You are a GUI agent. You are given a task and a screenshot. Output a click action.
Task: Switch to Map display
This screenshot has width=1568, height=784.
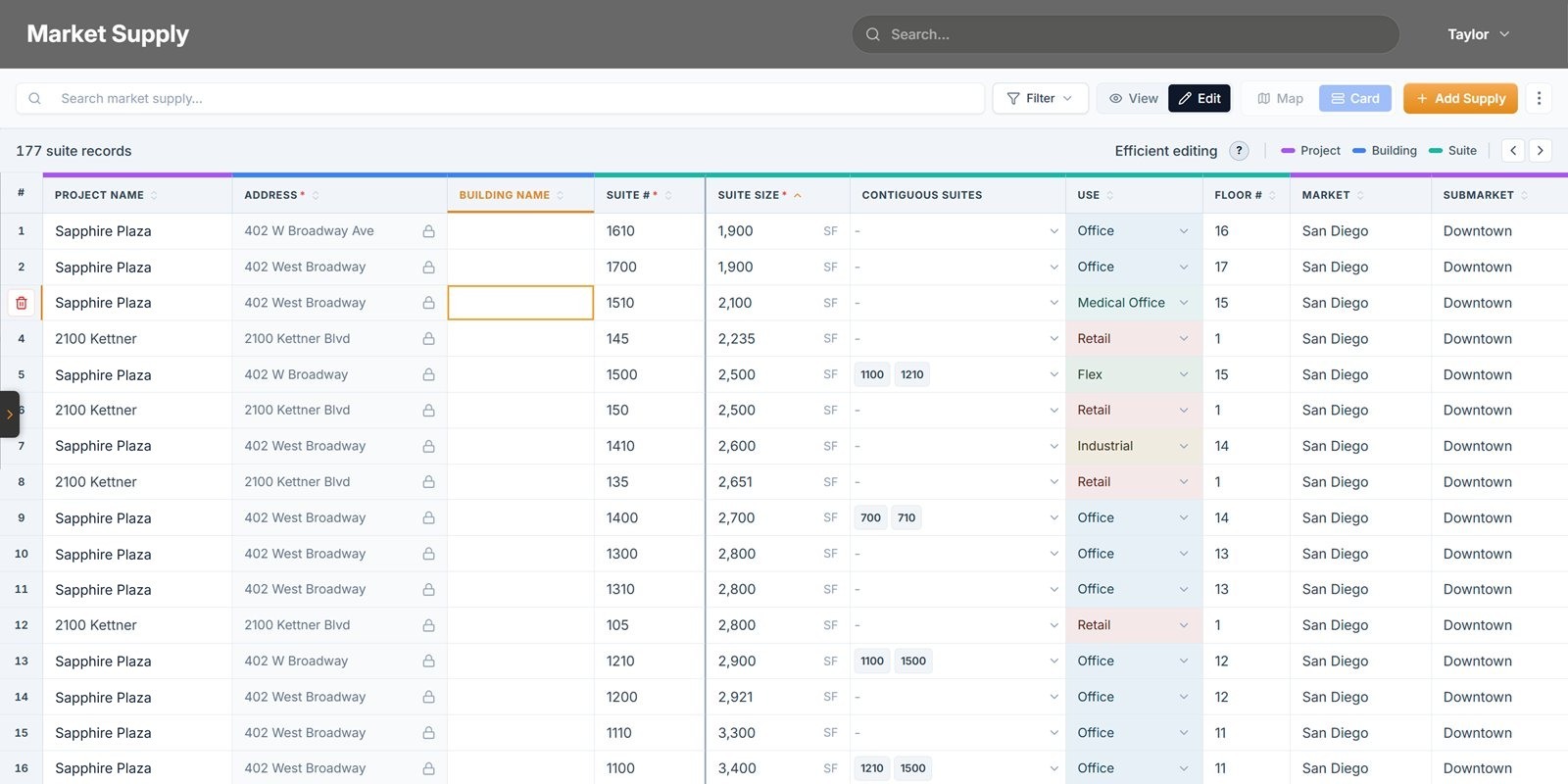click(1280, 98)
